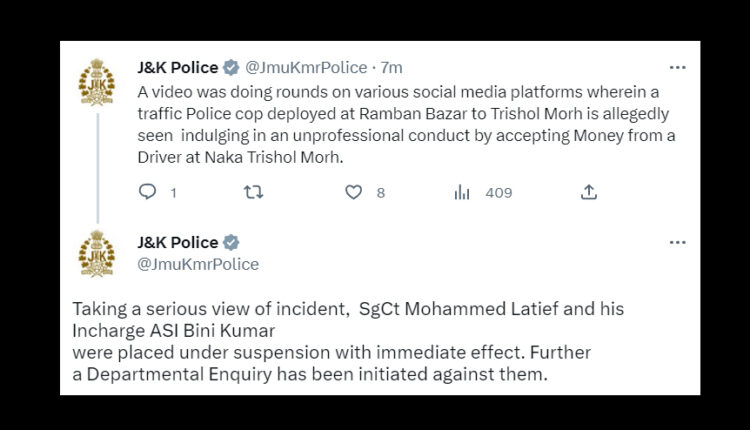Screen dimensions: 750x430
Task: View analytics icon beside 409 views
Action: (x=462, y=192)
